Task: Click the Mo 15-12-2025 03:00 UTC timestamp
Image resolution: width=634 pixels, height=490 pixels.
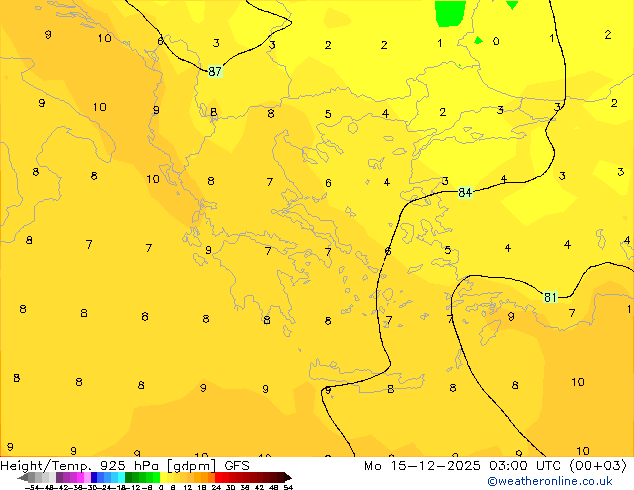Action: [x=465, y=466]
